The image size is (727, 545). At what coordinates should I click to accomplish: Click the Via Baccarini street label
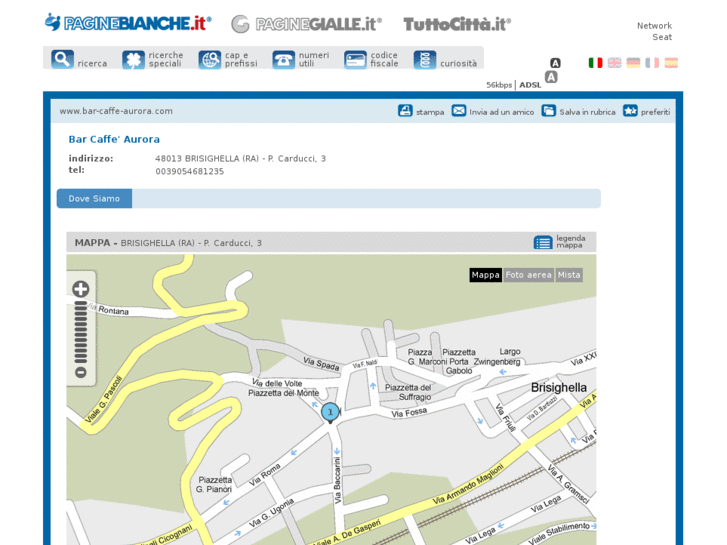[x=338, y=480]
